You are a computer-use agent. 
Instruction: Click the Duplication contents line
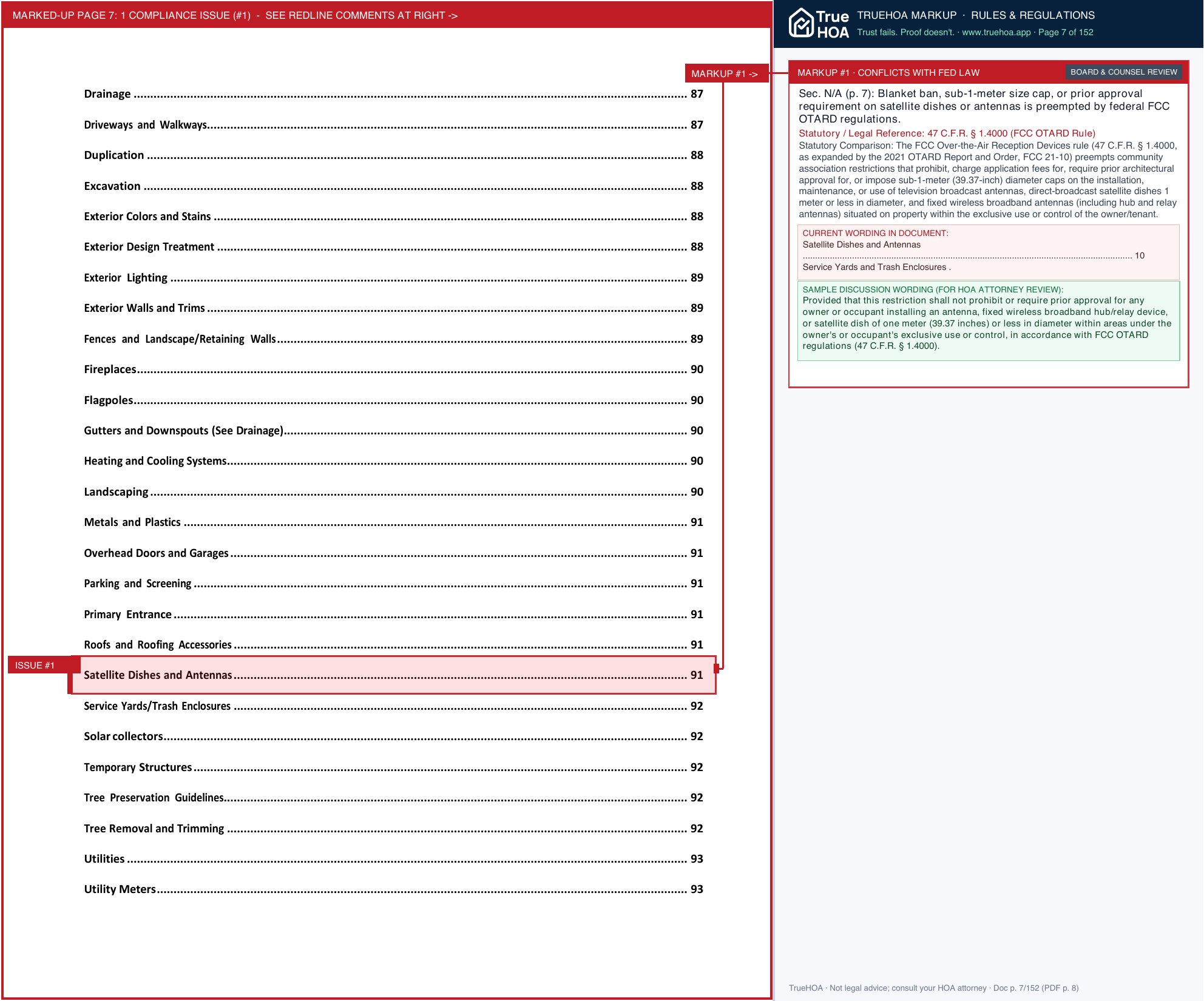click(393, 155)
